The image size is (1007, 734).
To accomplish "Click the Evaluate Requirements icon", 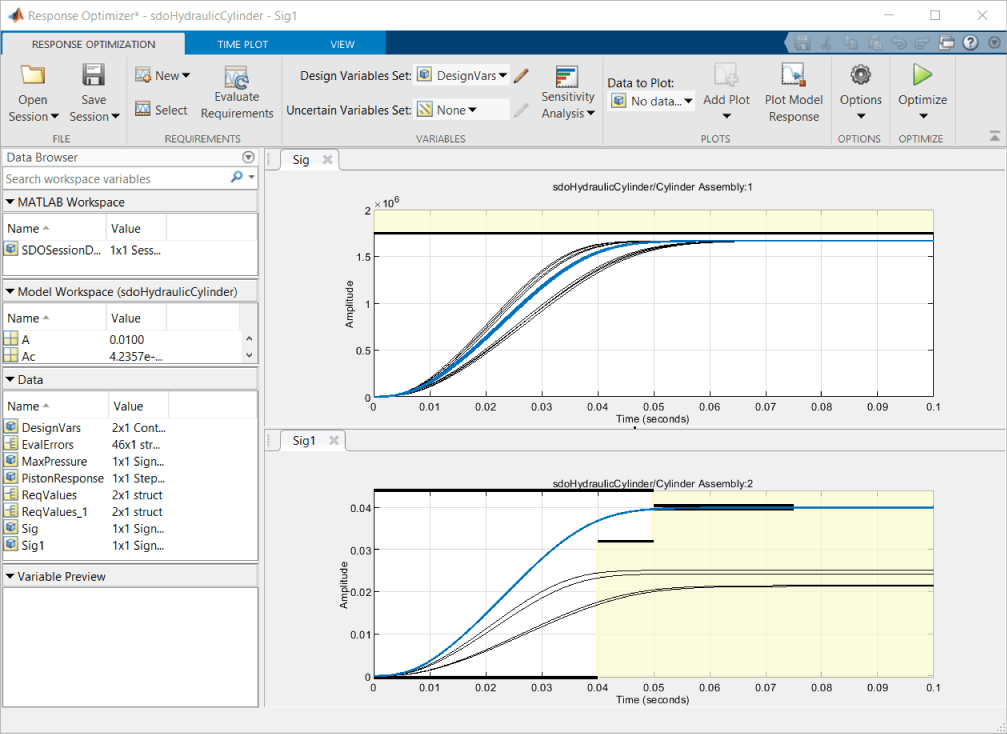I will point(237,78).
